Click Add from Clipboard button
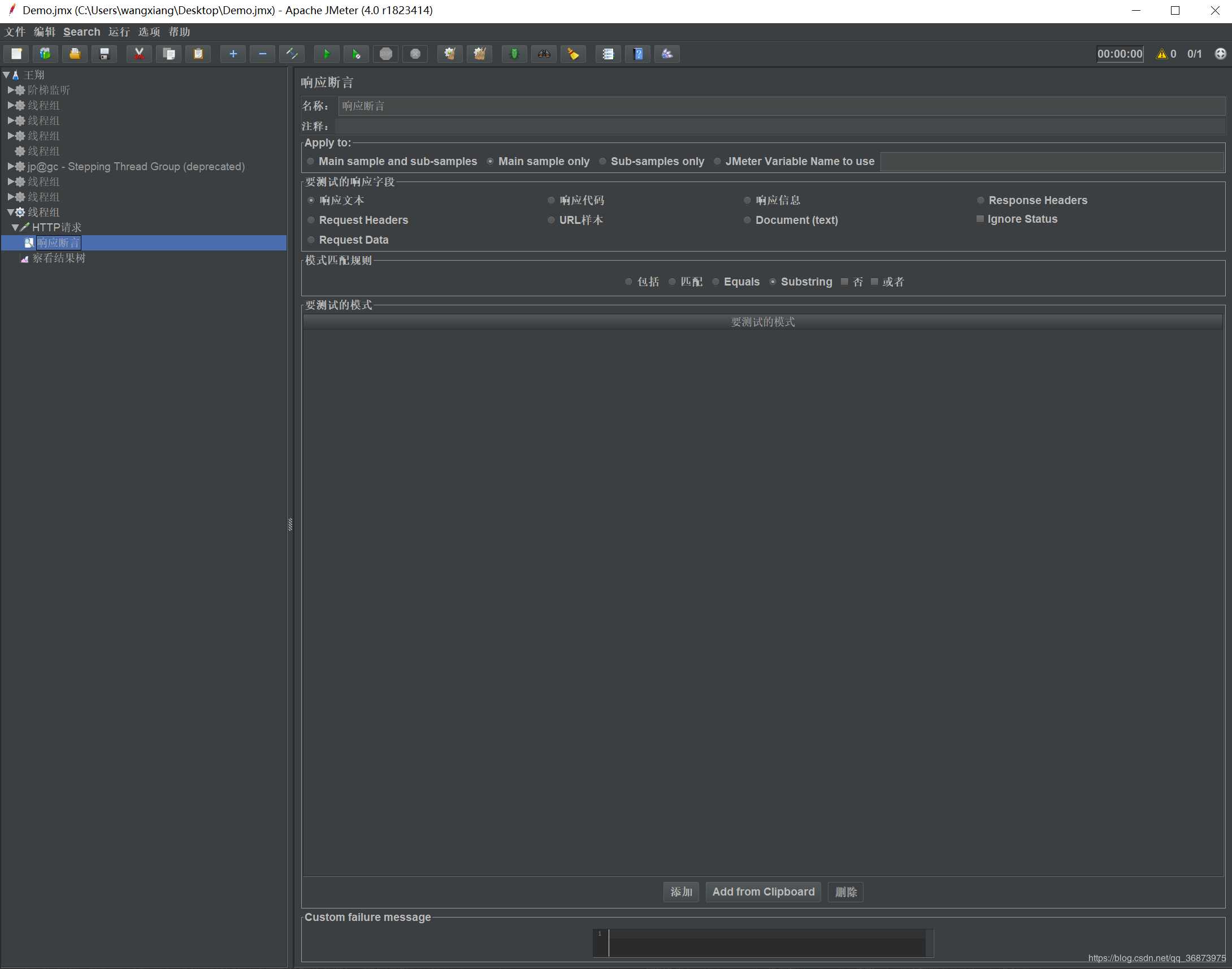Screen dimensions: 1232x969 click(763, 892)
